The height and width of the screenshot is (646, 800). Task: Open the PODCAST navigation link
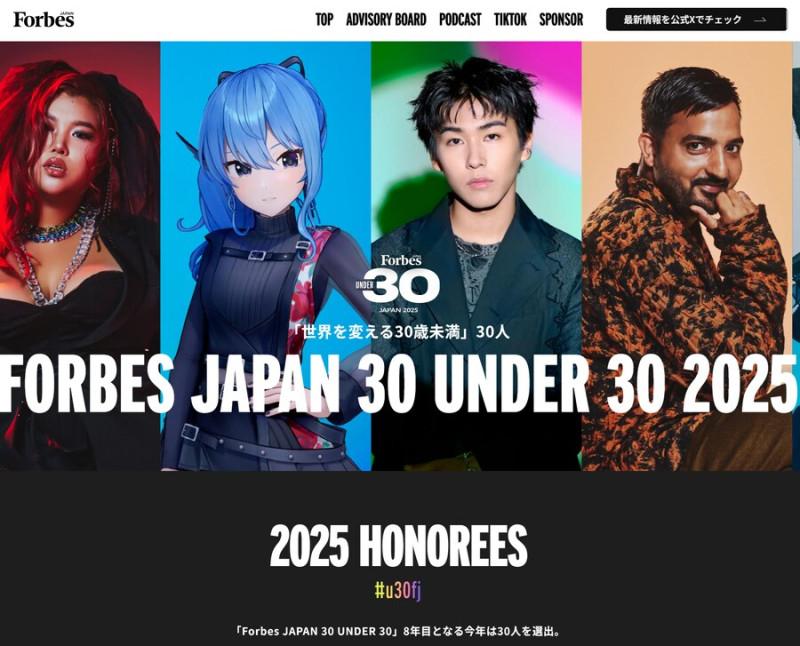(460, 19)
